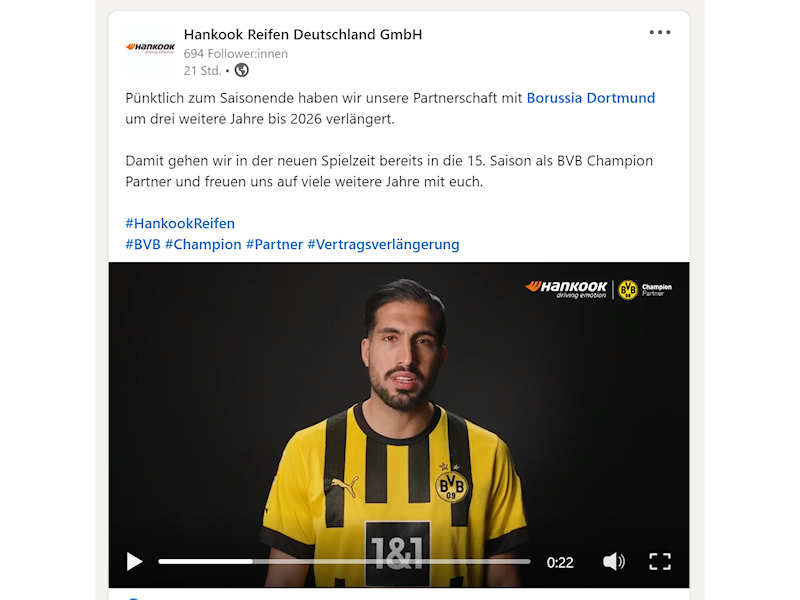Image resolution: width=800 pixels, height=600 pixels.
Task: Open the Borussia Dortmund link
Action: pyautogui.click(x=590, y=97)
